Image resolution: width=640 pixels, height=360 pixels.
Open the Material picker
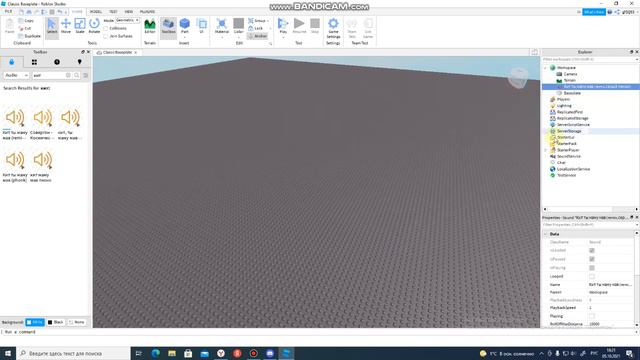coord(222,27)
